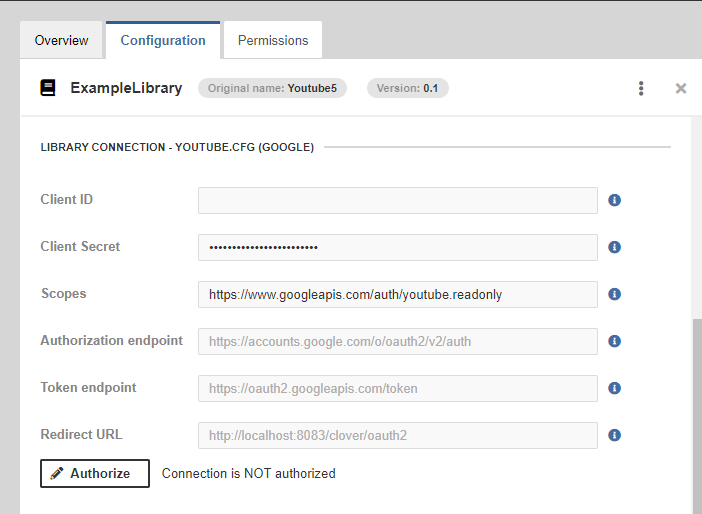
Task: Show info for Authorization endpoint
Action: 614,341
